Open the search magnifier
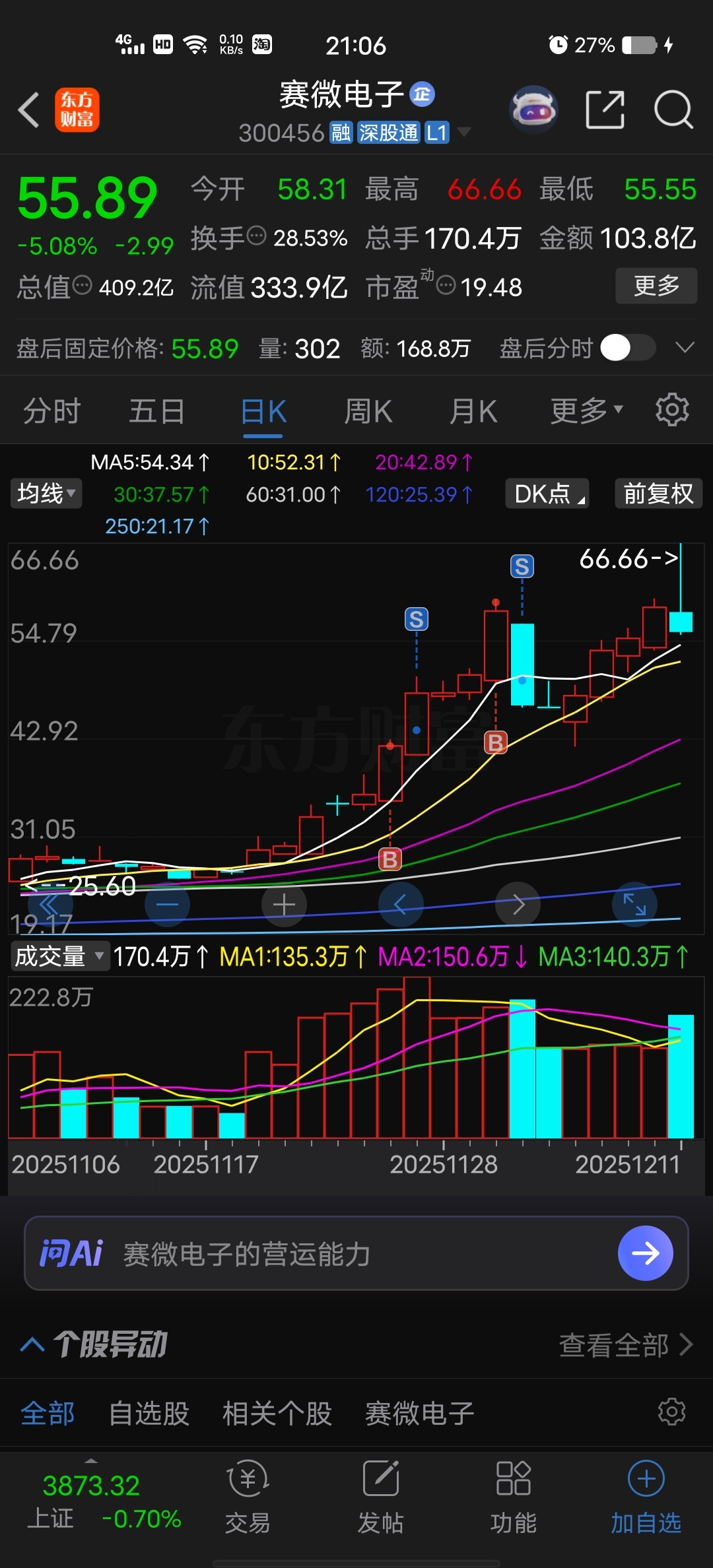The image size is (713, 1568). point(673,110)
